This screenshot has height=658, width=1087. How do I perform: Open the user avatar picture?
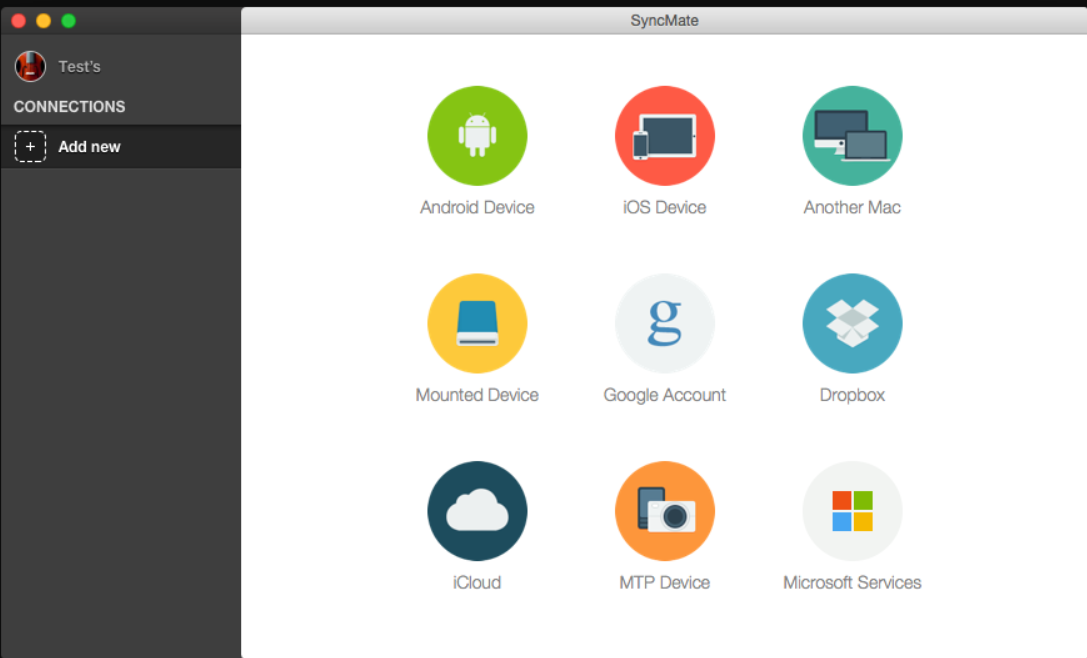coord(31,67)
